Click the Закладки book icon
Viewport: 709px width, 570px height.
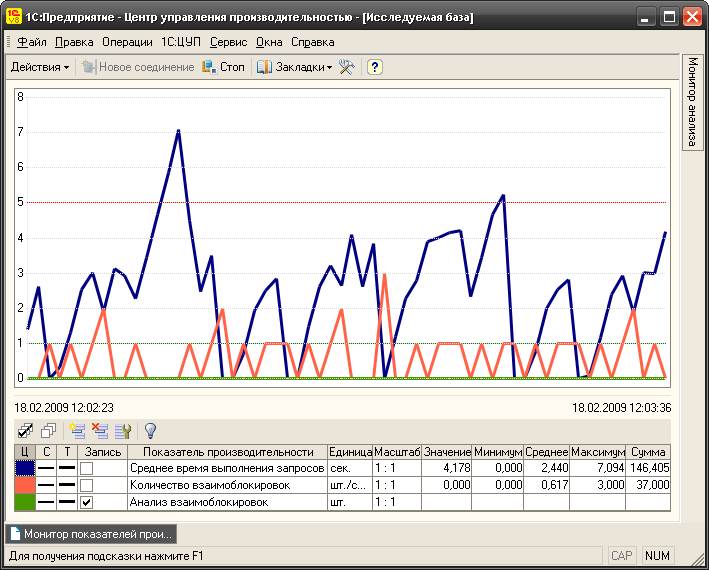pos(264,67)
